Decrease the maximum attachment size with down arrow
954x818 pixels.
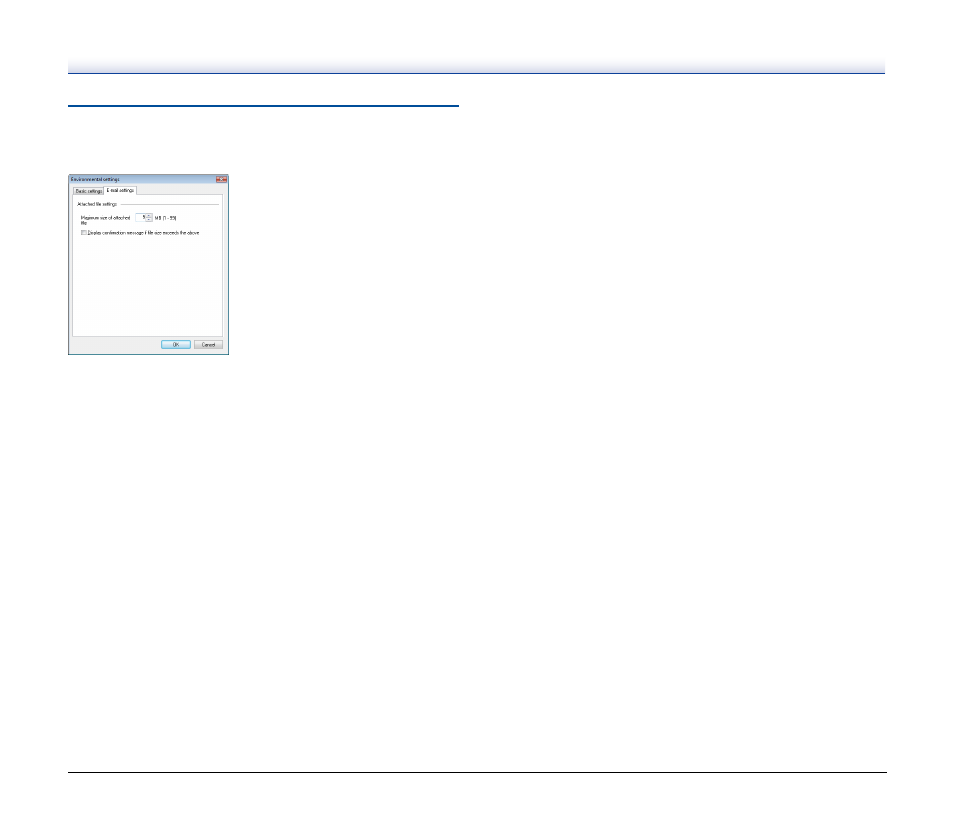coord(149,220)
